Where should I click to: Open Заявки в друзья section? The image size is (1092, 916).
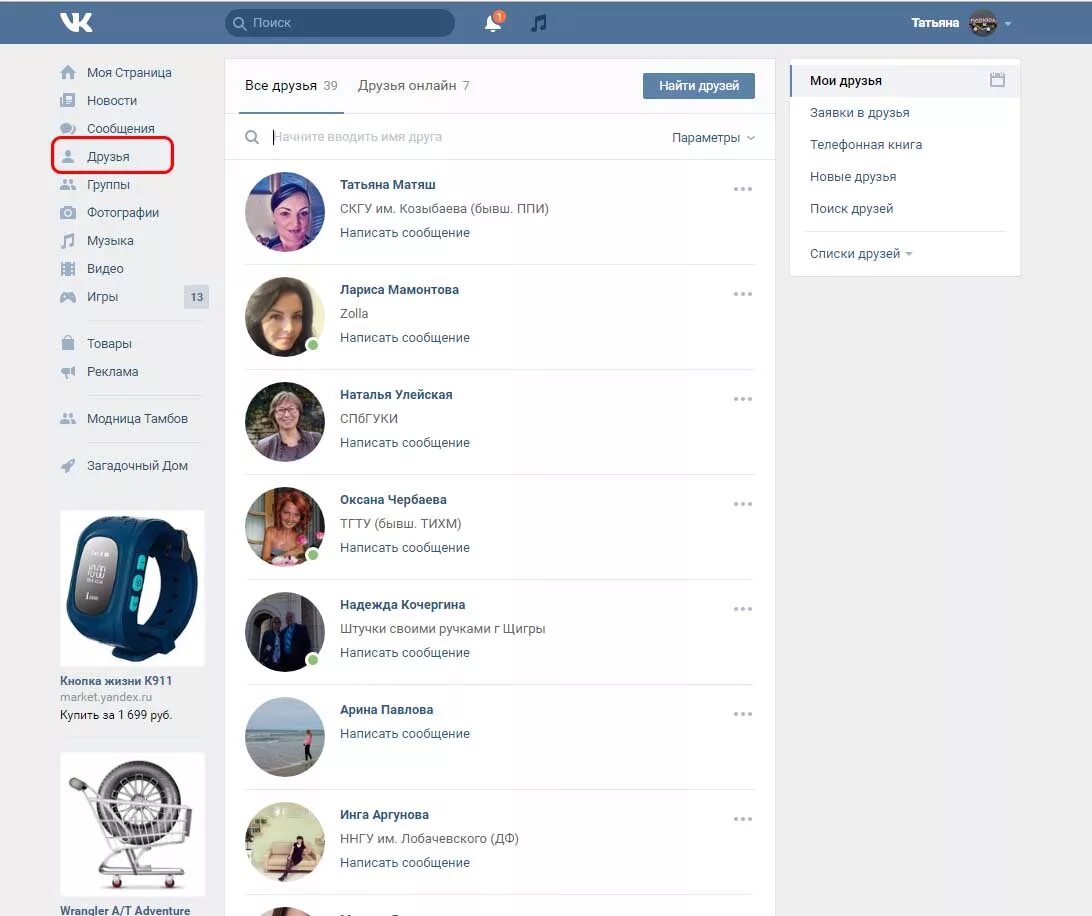click(859, 113)
